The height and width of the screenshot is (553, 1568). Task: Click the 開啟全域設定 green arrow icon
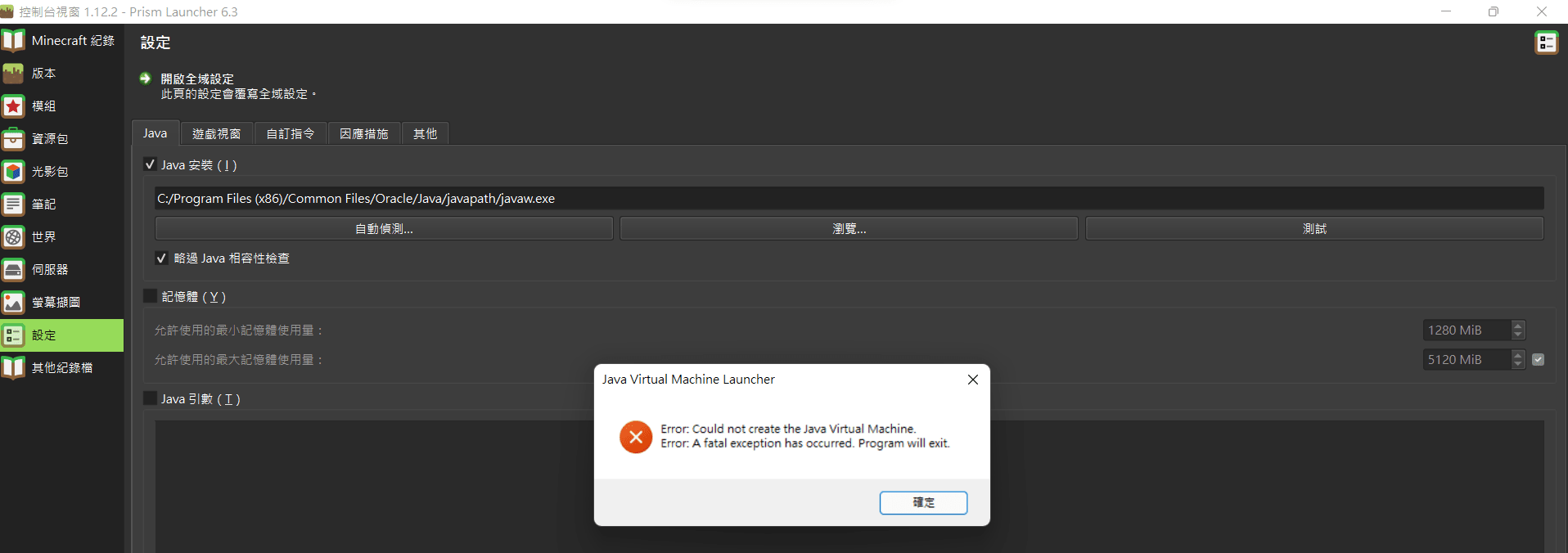pyautogui.click(x=146, y=79)
